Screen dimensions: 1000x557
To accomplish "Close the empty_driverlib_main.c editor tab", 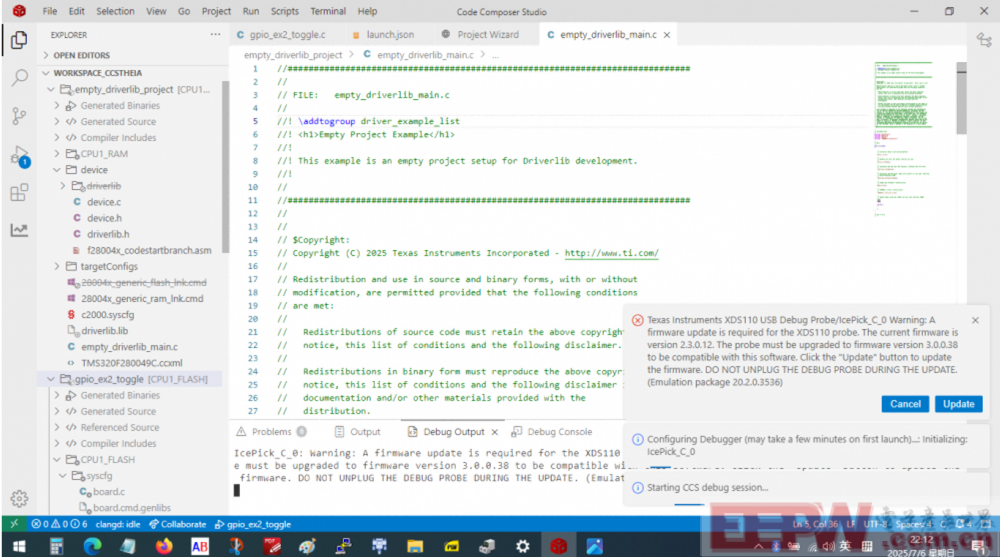I will (x=667, y=34).
